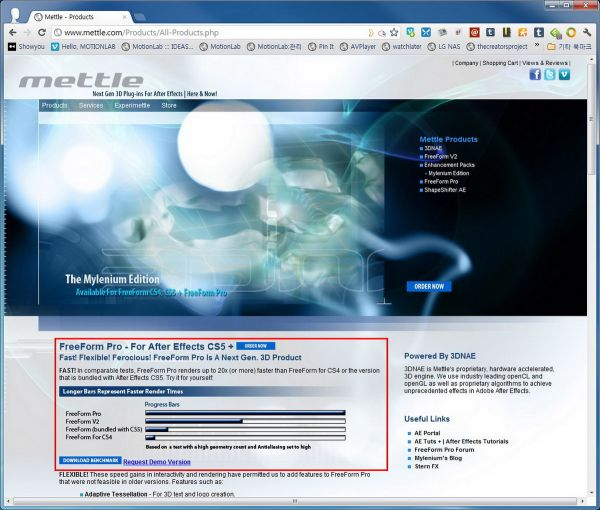Click the Mettle logo

(x=81, y=81)
